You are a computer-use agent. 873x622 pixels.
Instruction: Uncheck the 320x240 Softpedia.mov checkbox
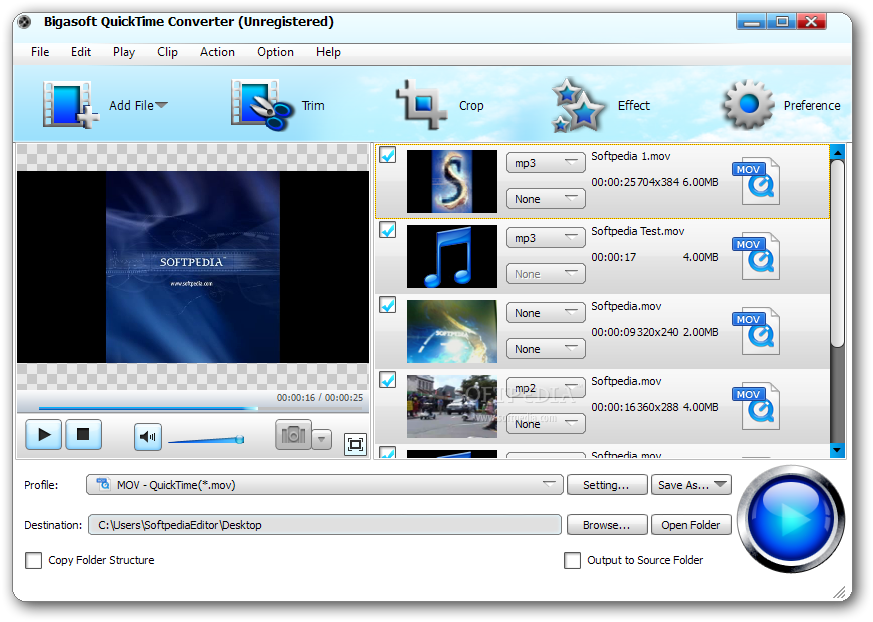tap(388, 305)
